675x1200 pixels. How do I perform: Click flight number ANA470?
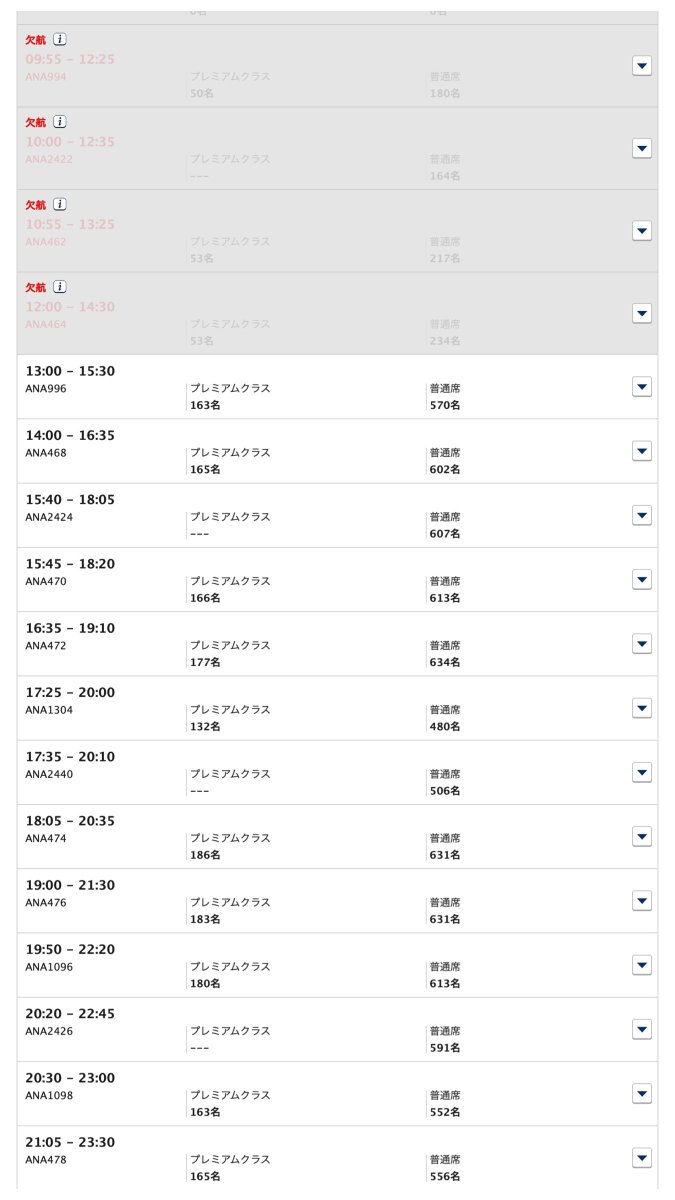coord(46,581)
